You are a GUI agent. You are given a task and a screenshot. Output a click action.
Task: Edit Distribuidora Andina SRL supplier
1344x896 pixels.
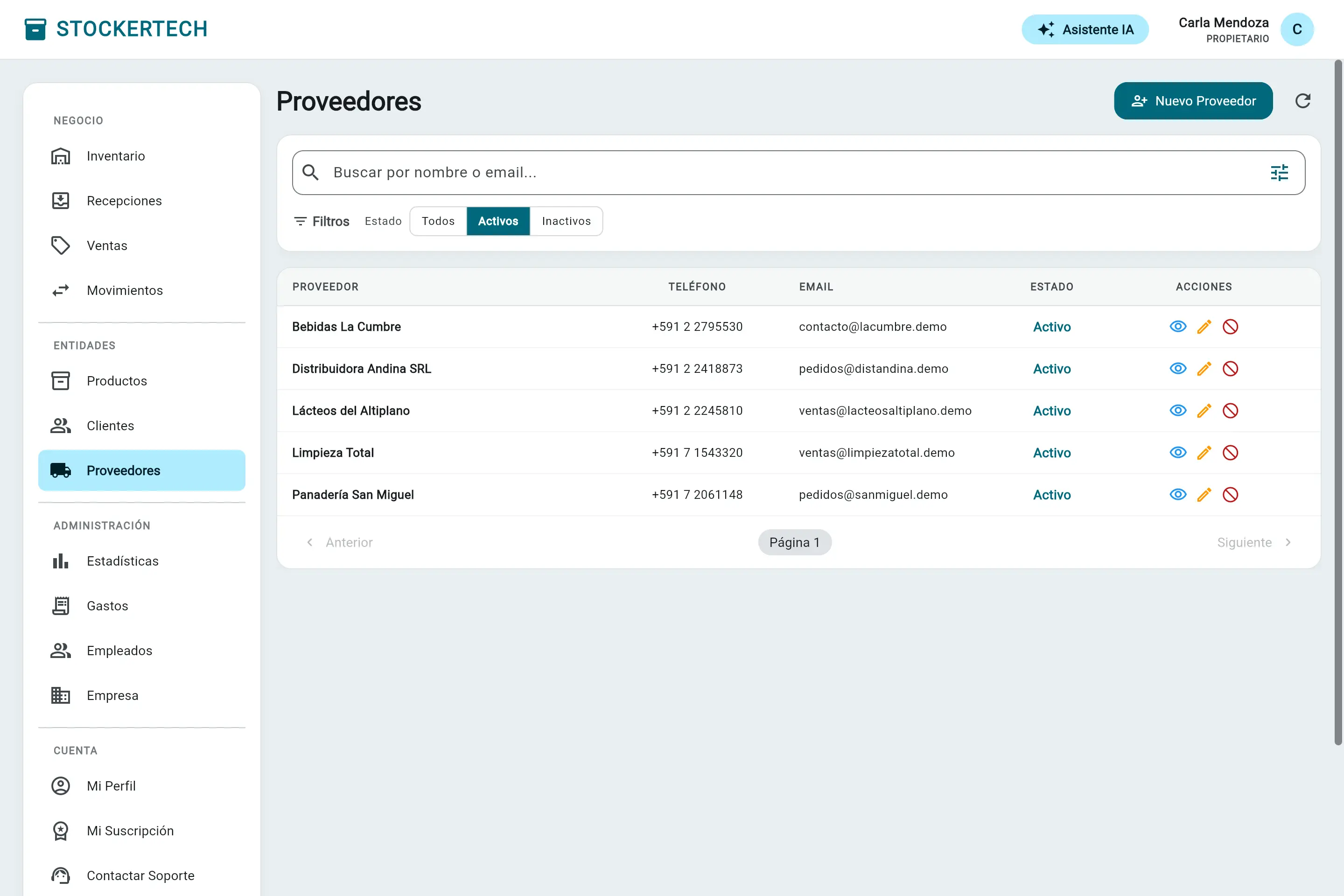pyautogui.click(x=1204, y=369)
